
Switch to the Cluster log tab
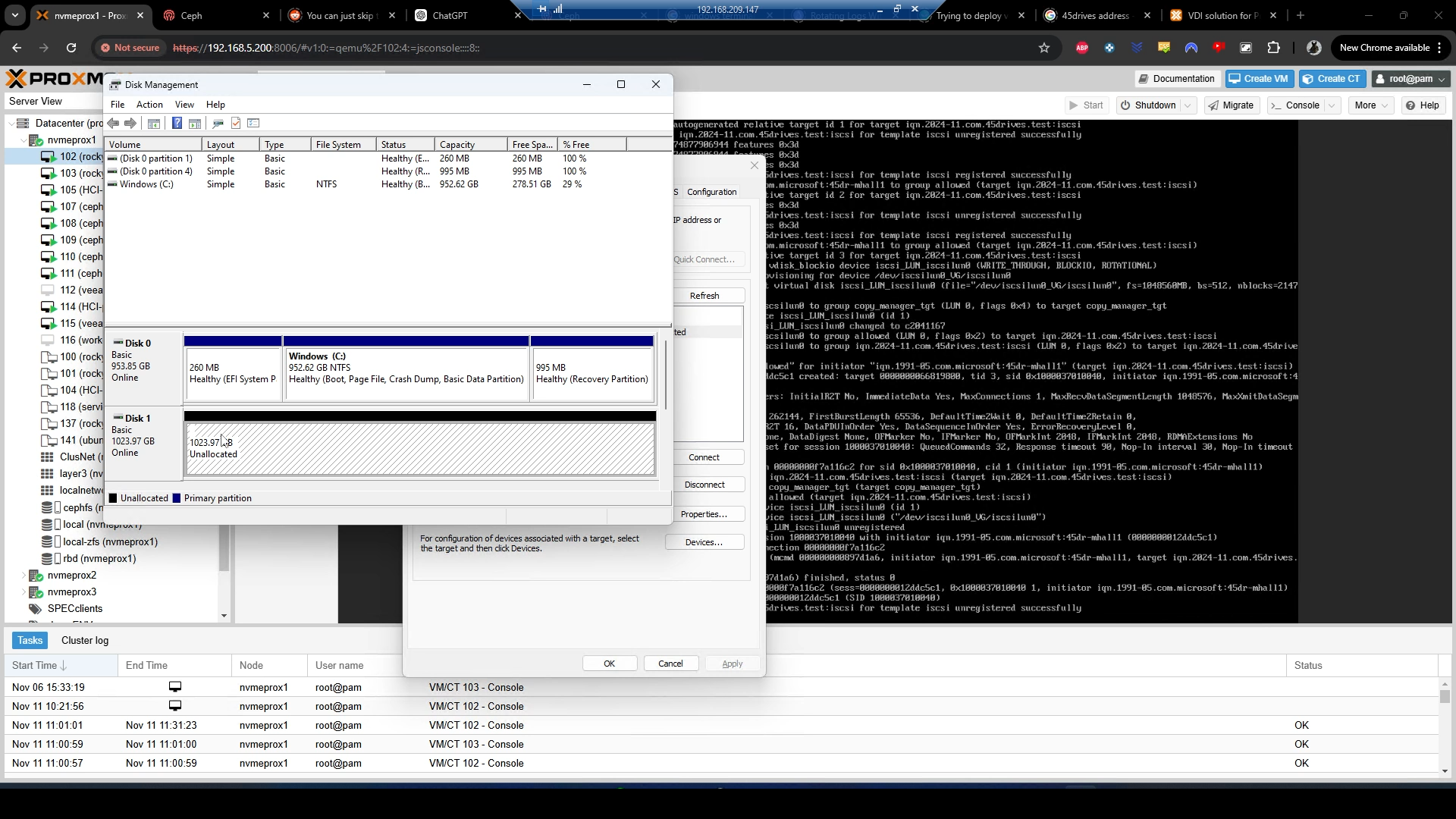click(x=85, y=641)
